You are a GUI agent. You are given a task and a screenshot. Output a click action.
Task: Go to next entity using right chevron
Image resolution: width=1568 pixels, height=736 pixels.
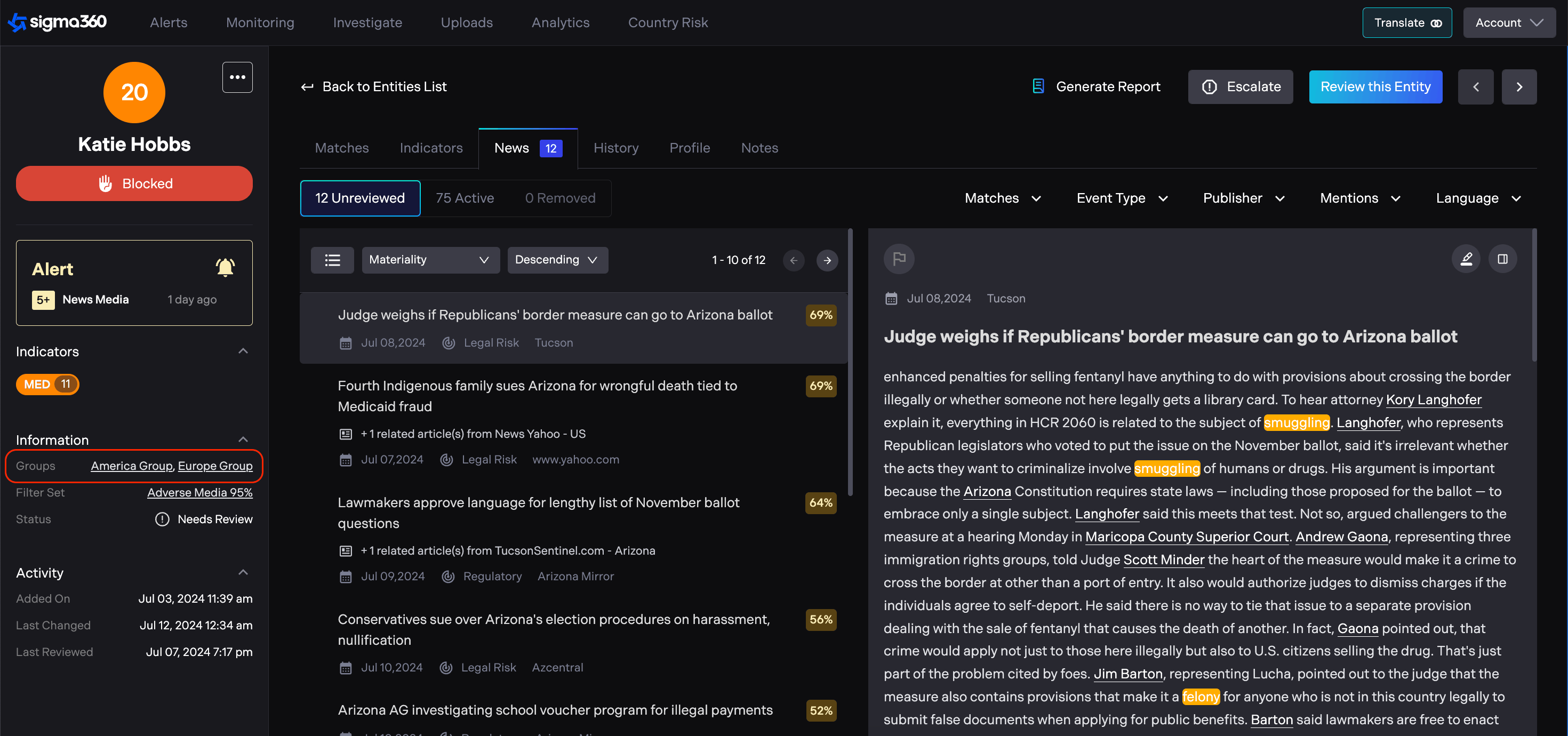1519,87
